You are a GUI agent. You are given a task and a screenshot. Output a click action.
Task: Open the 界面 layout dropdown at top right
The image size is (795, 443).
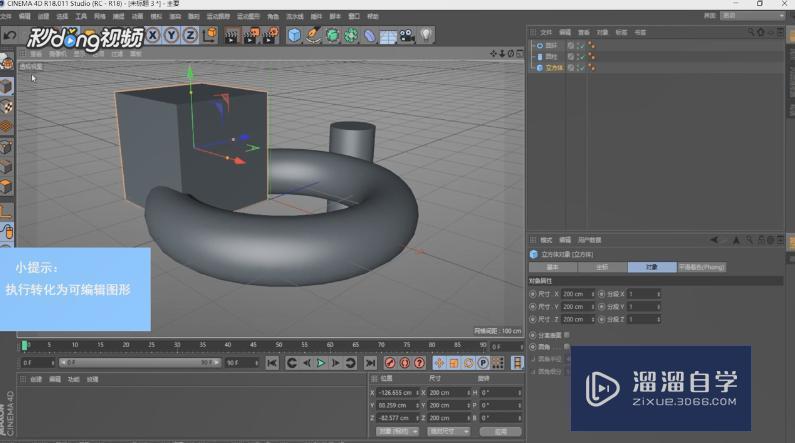(753, 16)
